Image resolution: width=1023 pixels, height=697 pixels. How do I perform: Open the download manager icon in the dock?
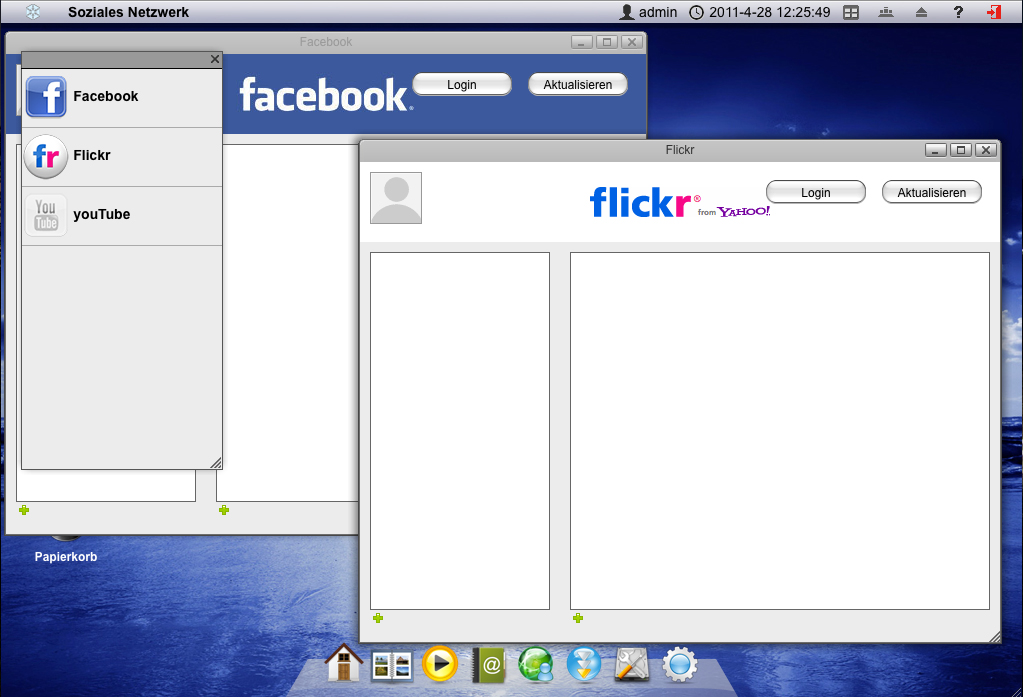[584, 664]
